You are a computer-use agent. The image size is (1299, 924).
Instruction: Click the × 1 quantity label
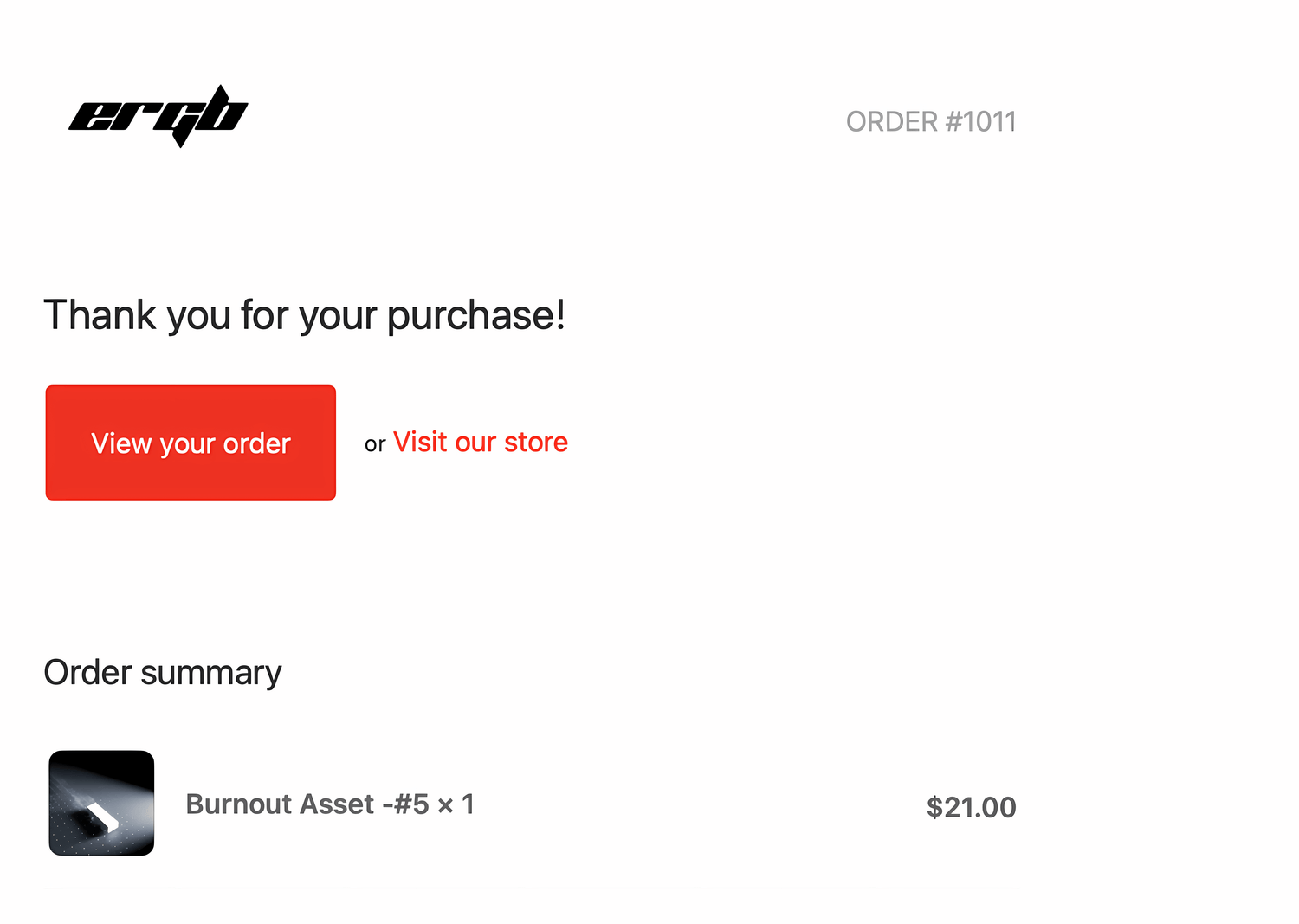(x=456, y=804)
